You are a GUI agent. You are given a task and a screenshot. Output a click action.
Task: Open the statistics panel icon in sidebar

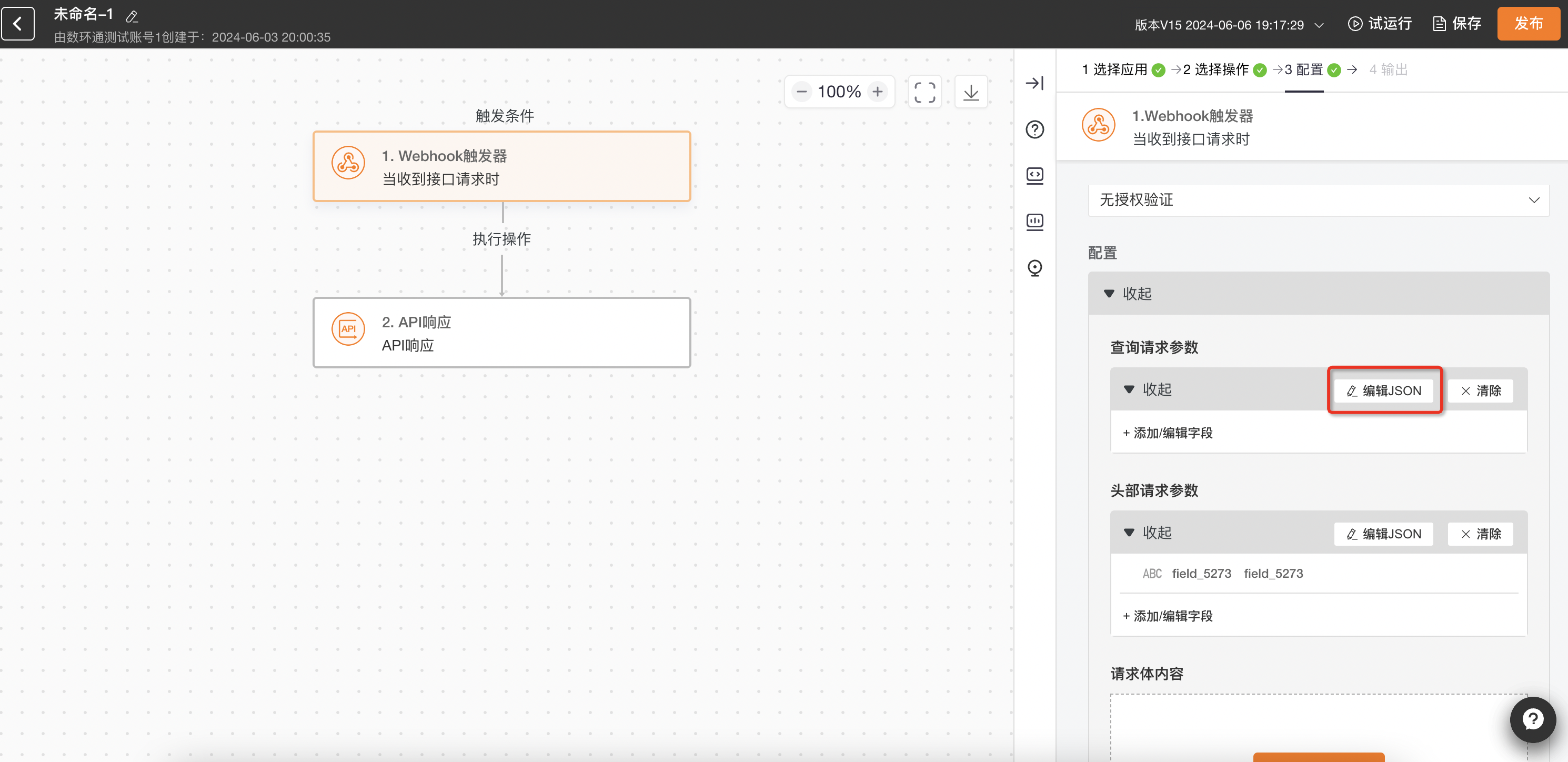(1034, 222)
